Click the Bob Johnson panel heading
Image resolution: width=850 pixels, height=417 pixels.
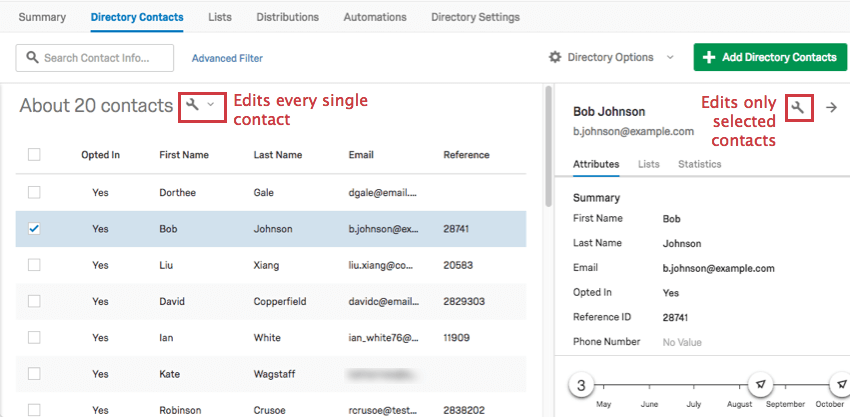click(609, 112)
